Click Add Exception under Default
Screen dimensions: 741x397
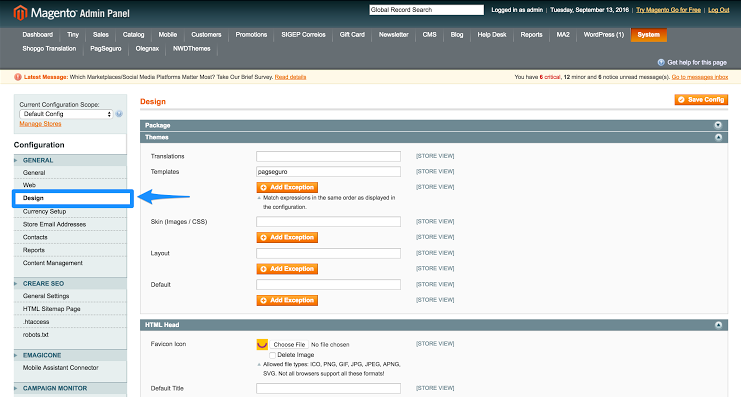click(x=287, y=300)
